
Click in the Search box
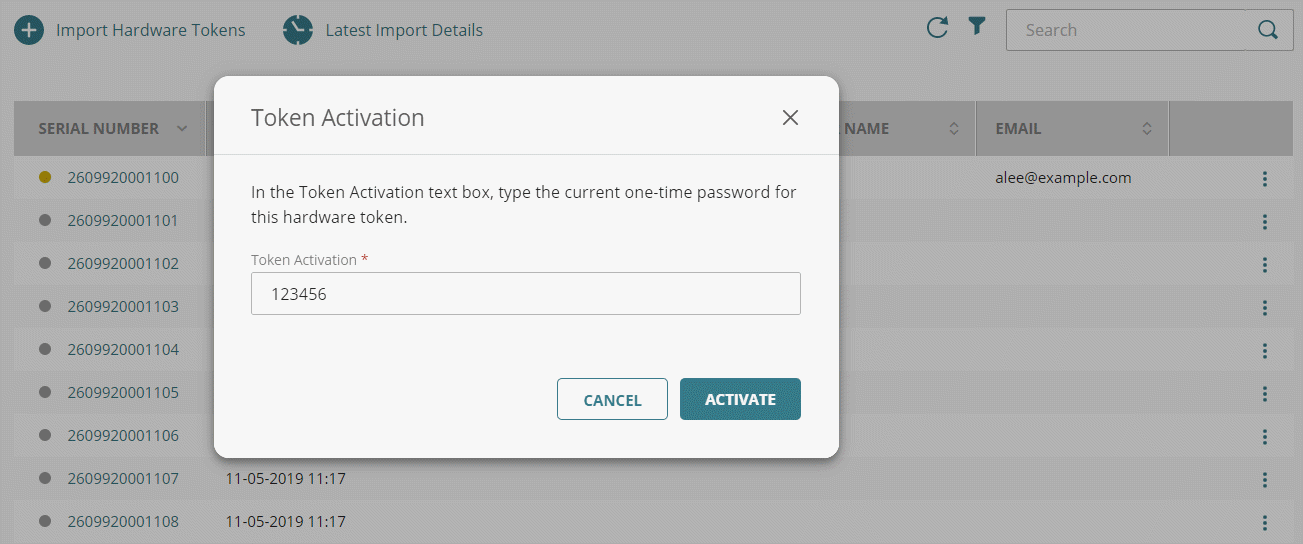(1125, 30)
